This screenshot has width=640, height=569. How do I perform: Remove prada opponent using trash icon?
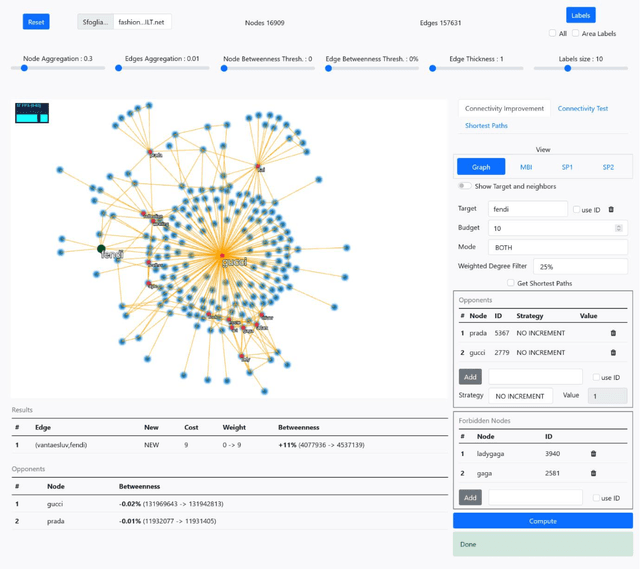pyautogui.click(x=613, y=333)
